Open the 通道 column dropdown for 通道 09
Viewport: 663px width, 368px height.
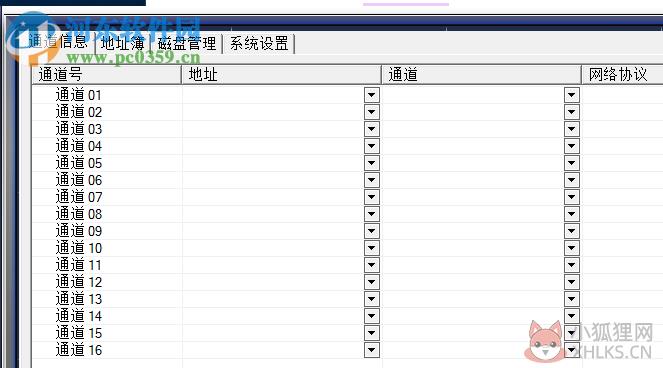pos(572,231)
